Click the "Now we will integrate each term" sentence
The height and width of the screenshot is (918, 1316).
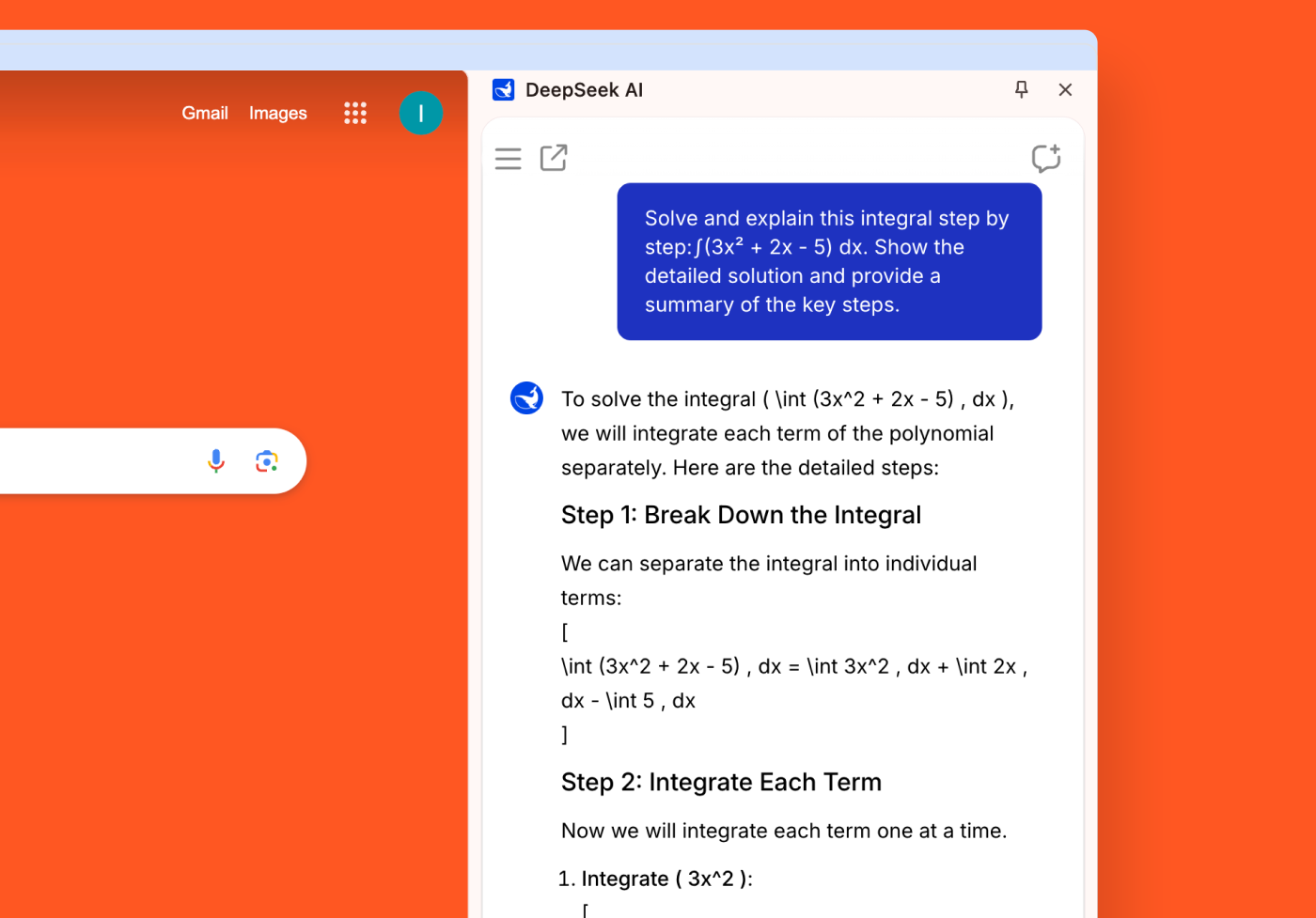[x=783, y=831]
